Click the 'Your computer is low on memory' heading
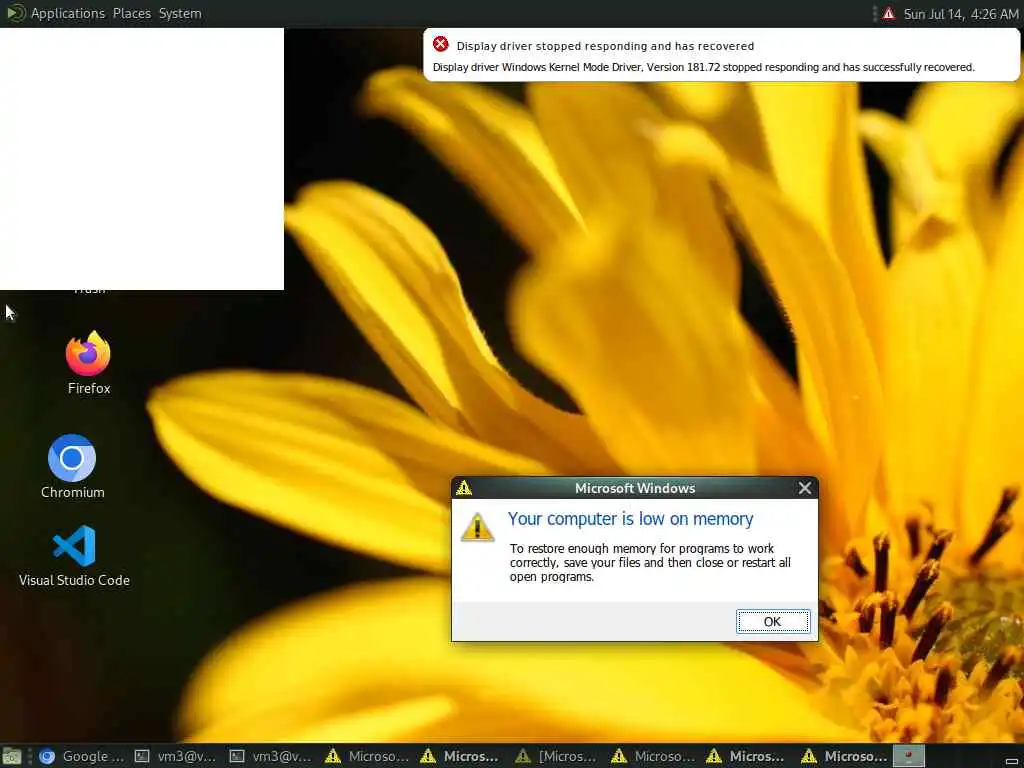Viewport: 1024px width, 768px height. (x=630, y=519)
